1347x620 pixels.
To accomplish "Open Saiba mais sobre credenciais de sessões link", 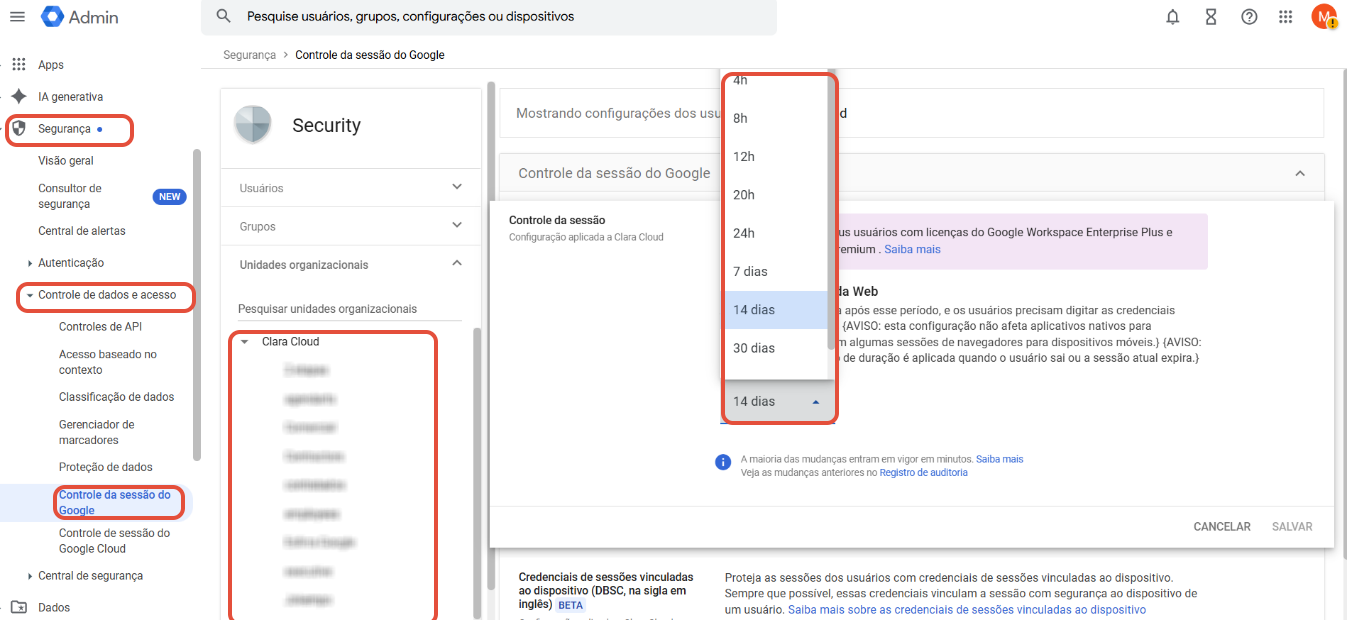I will (x=967, y=609).
